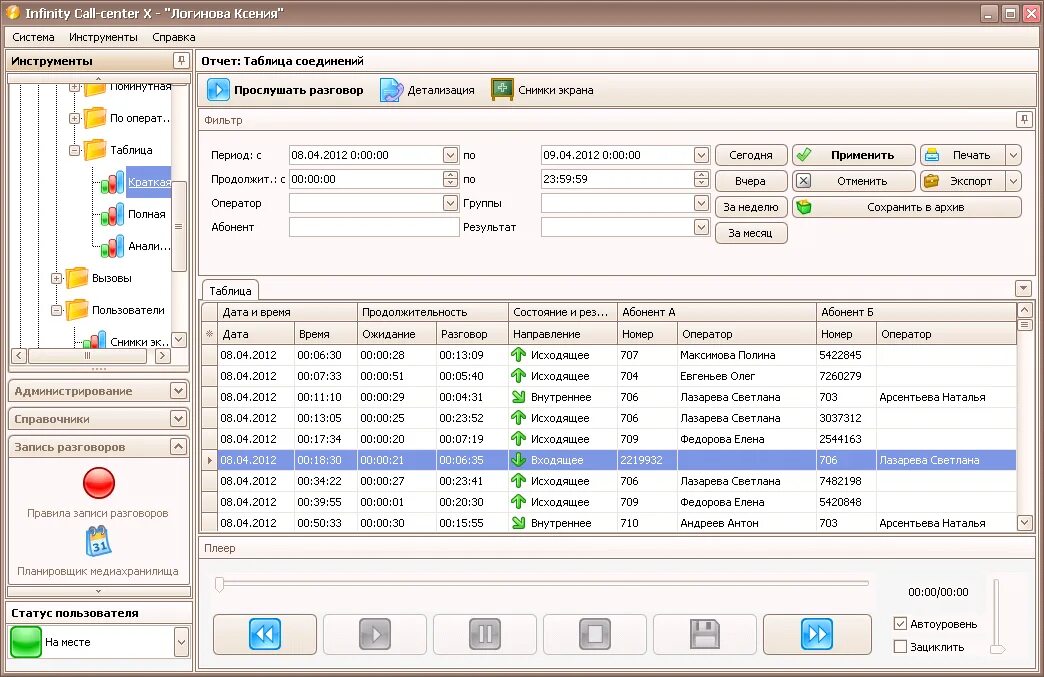Collapse the Запись разговоров section
This screenshot has height=677, width=1044.
pos(178,447)
